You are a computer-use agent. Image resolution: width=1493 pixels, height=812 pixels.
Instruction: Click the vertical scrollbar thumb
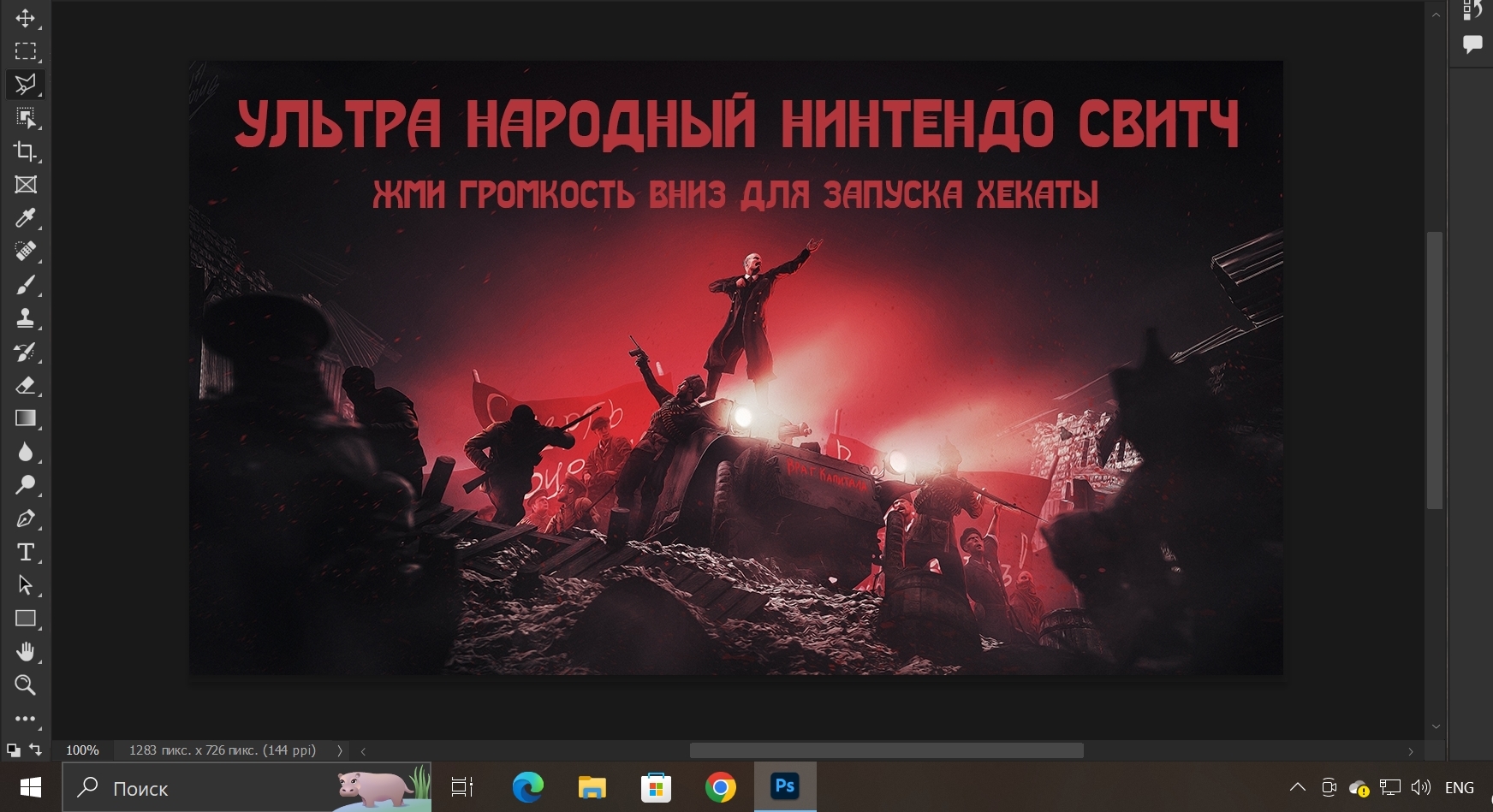1436,370
